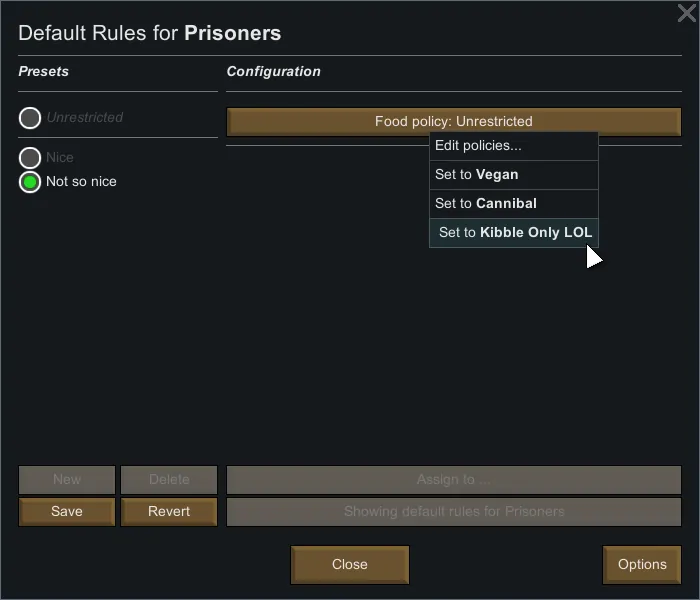Select the Unrestricted preset radio button

[x=30, y=118]
